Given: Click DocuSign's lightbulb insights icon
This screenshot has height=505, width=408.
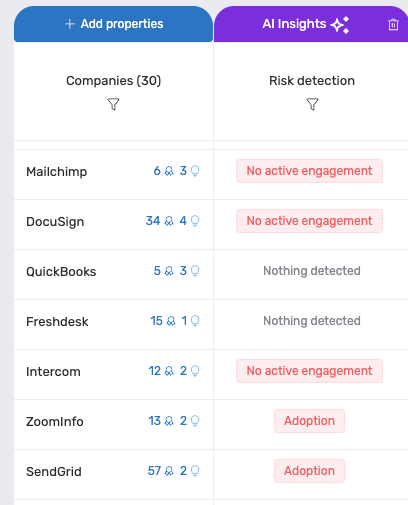Looking at the screenshot, I should point(195,221).
